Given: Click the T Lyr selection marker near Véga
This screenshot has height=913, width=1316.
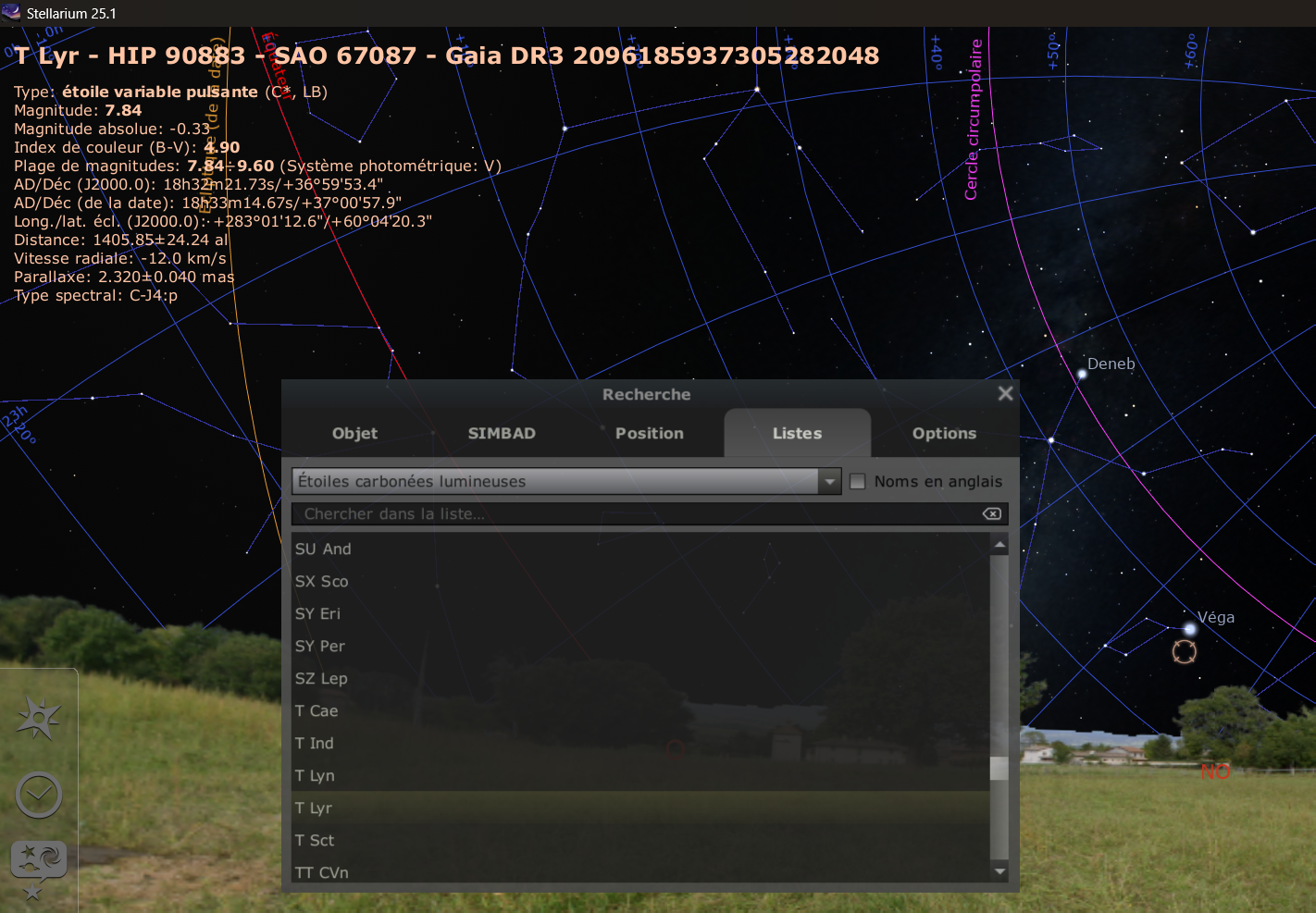Looking at the screenshot, I should click(1184, 651).
